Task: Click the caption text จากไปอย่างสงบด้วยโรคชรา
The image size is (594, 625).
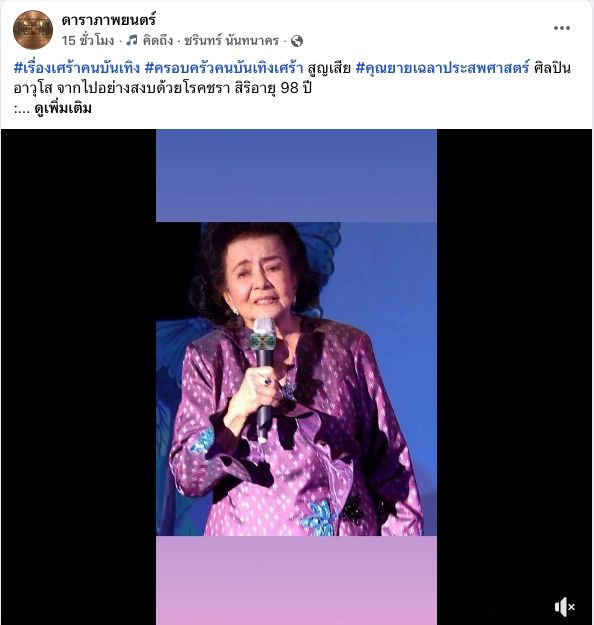Action: pyautogui.click(x=143, y=88)
